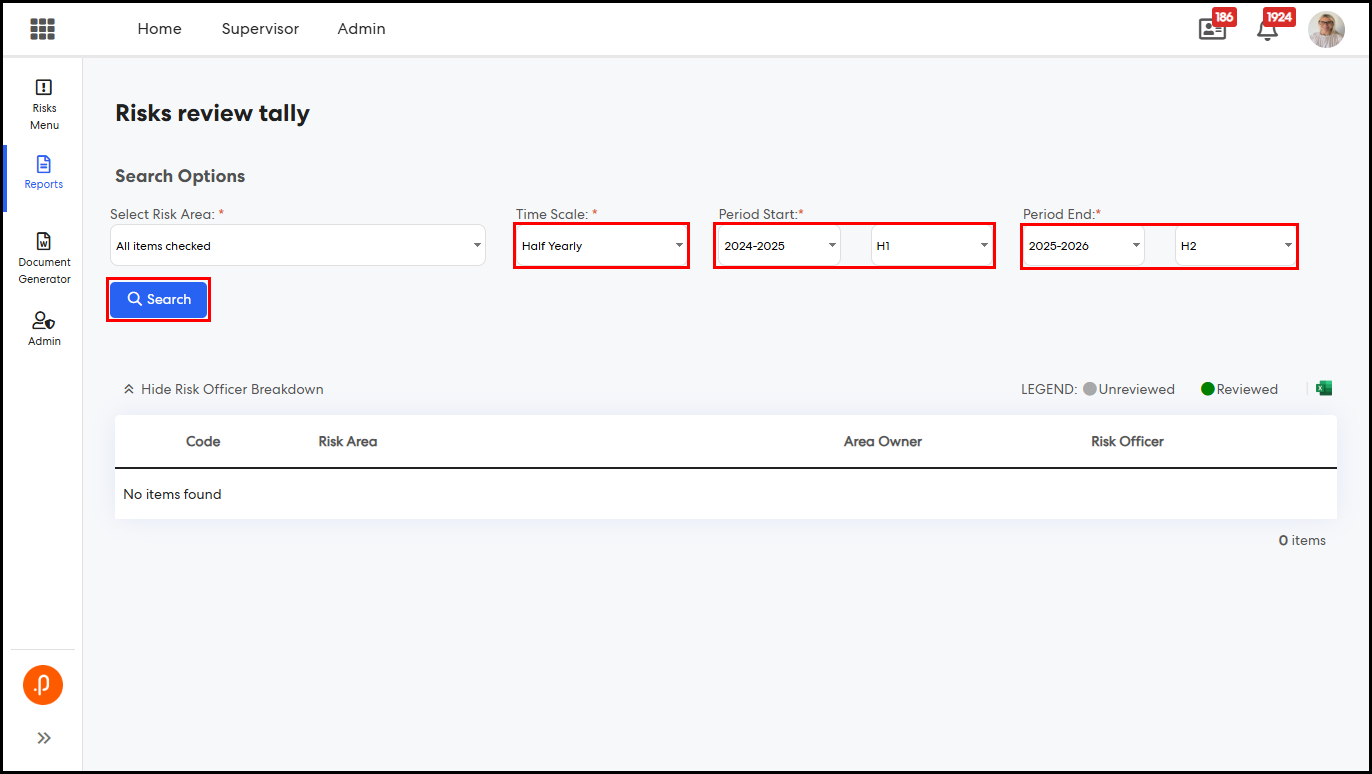Export results with the Excel icon

pyautogui.click(x=1324, y=389)
